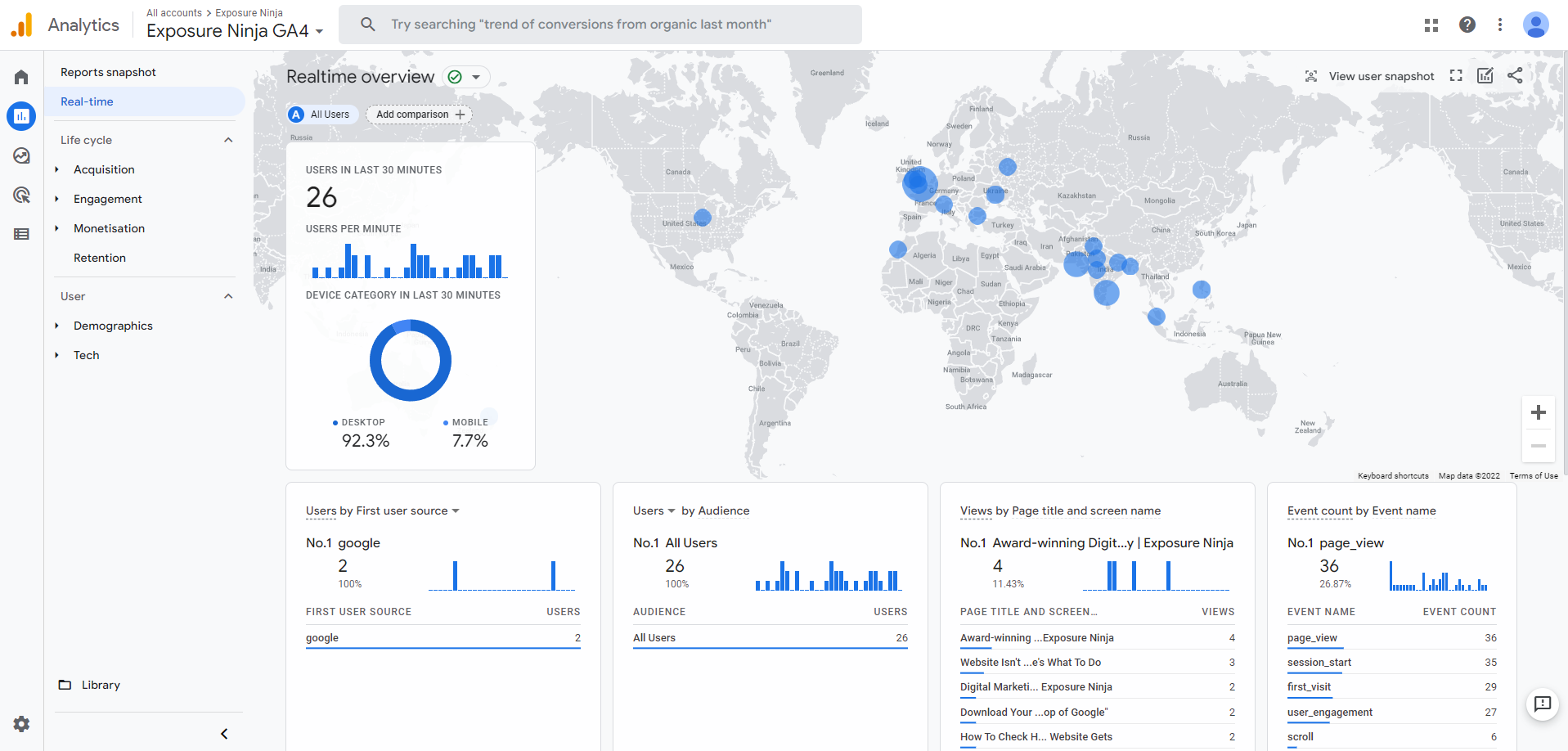This screenshot has width=1568, height=751.
Task: Open the user account avatar
Action: coord(1536,25)
